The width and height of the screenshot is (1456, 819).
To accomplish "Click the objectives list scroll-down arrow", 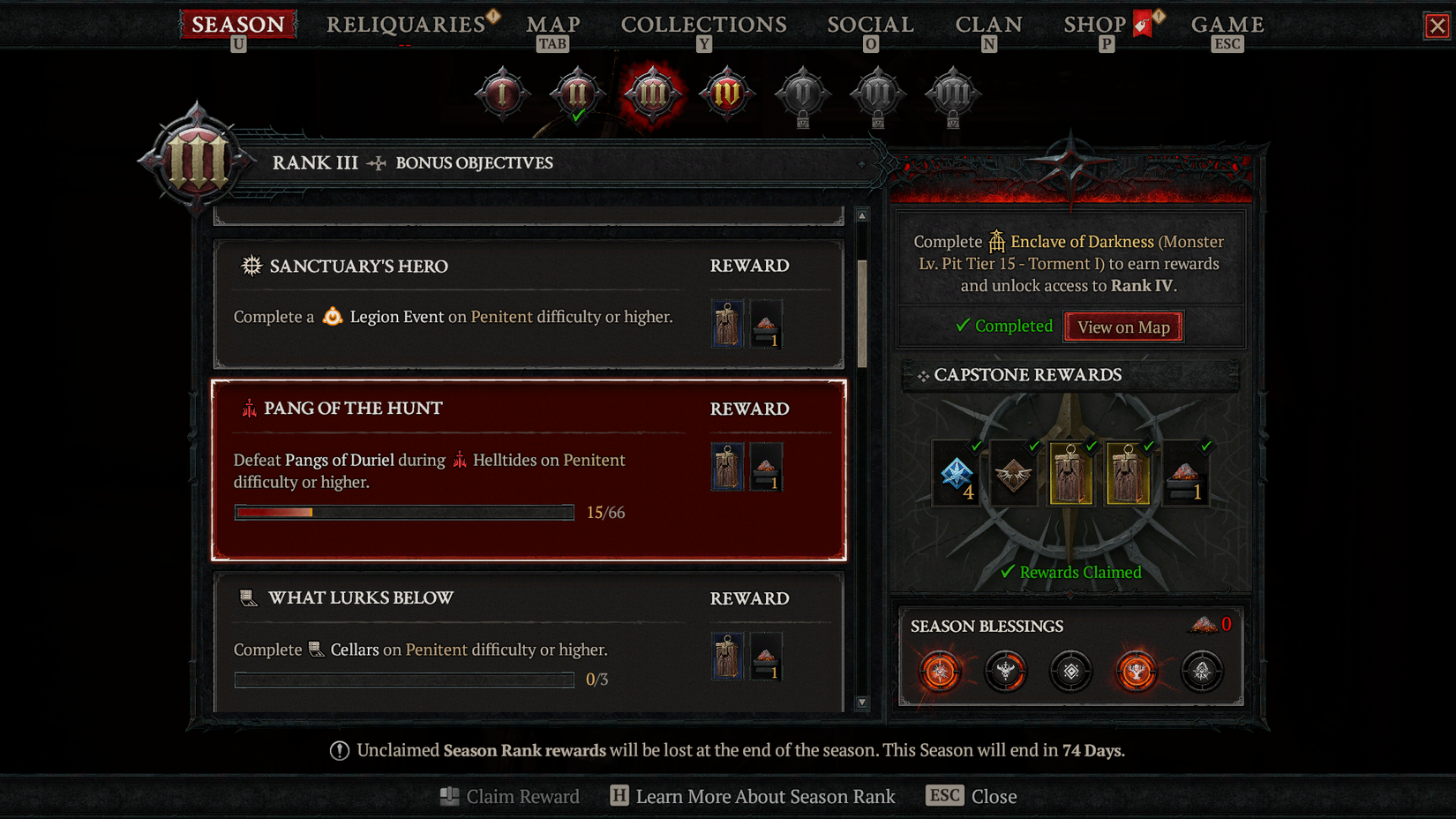I will coord(862,703).
